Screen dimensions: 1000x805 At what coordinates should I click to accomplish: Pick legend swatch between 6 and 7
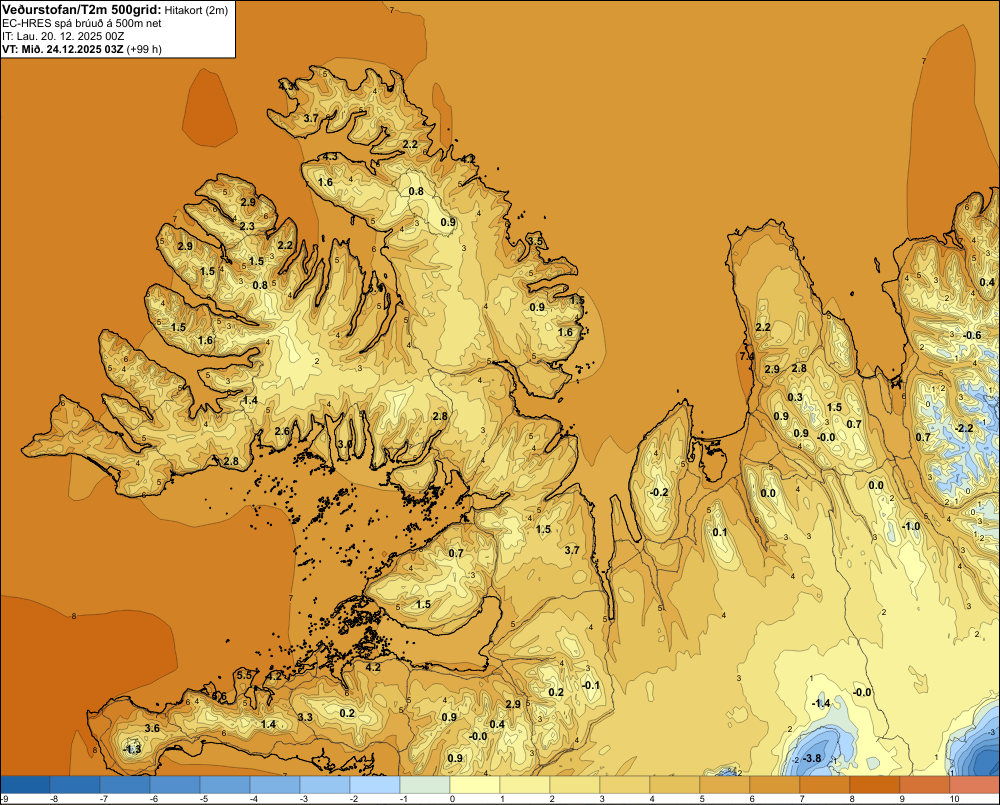(x=775, y=785)
